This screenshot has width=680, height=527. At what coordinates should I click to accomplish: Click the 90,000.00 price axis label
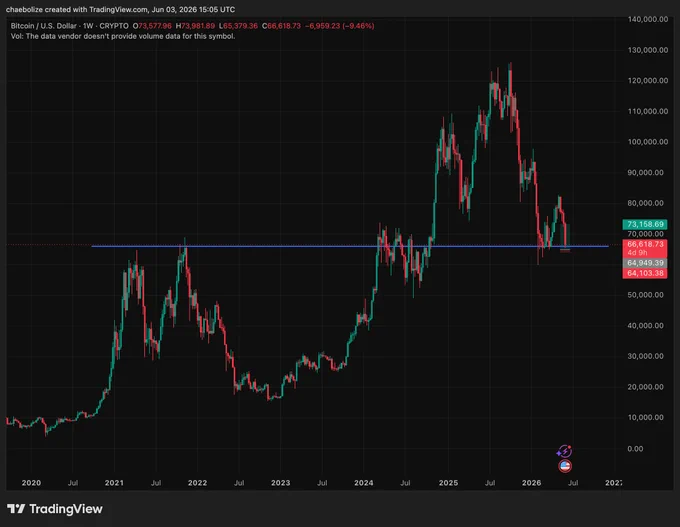click(646, 173)
